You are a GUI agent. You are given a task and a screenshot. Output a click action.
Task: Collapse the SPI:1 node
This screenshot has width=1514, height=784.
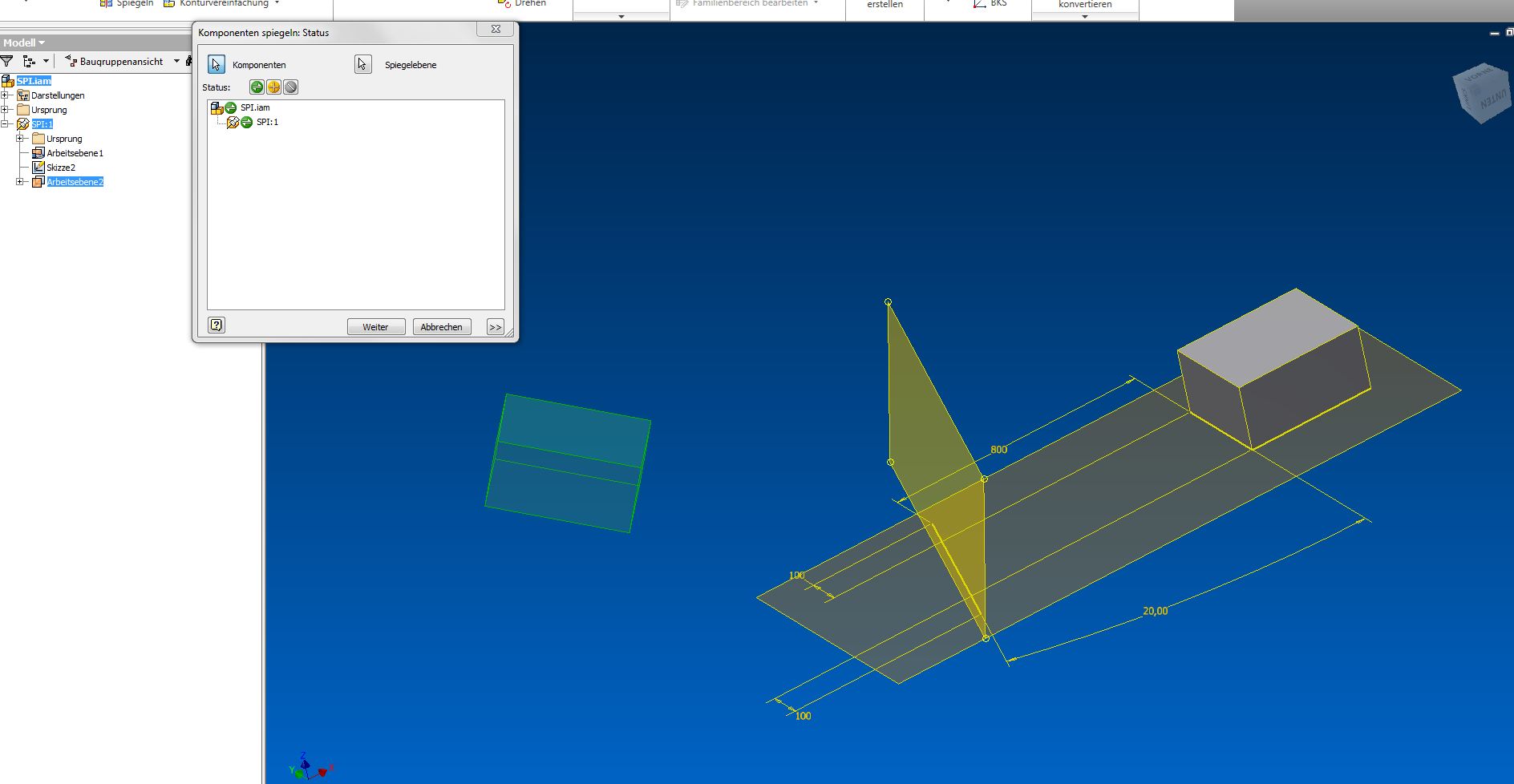pos(5,124)
